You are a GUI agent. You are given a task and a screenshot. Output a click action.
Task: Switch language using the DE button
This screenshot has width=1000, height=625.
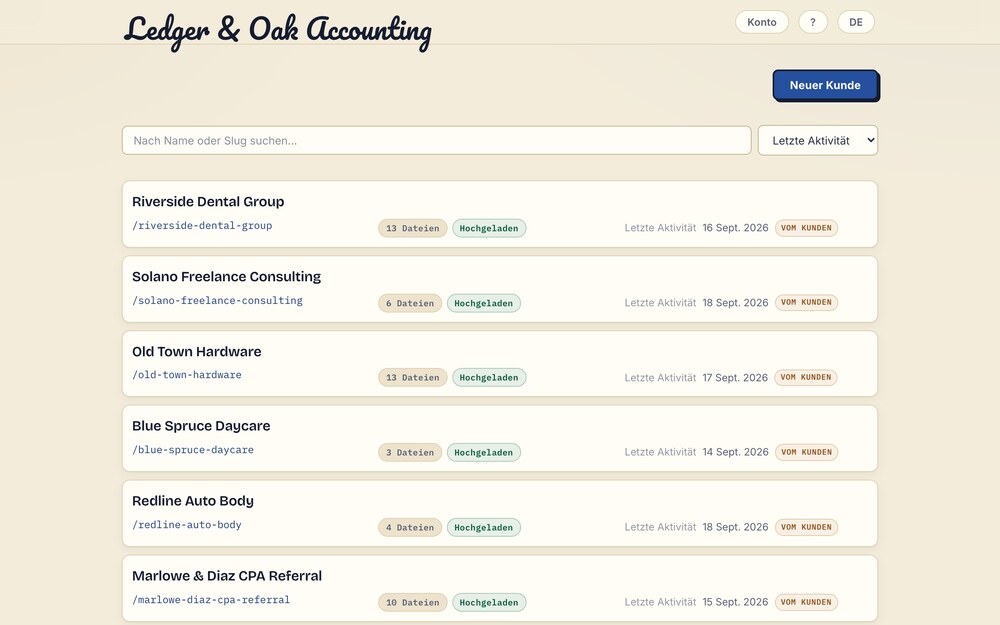[x=856, y=22]
